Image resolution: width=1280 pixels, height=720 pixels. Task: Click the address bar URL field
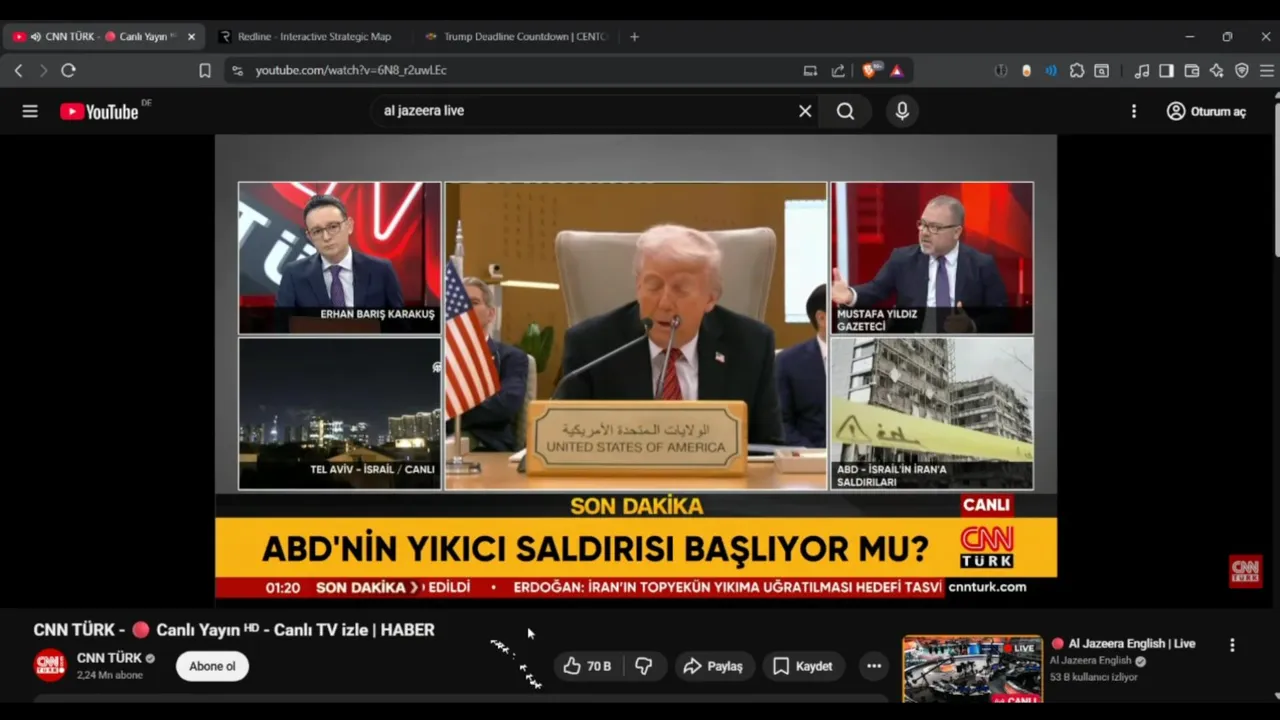click(520, 70)
